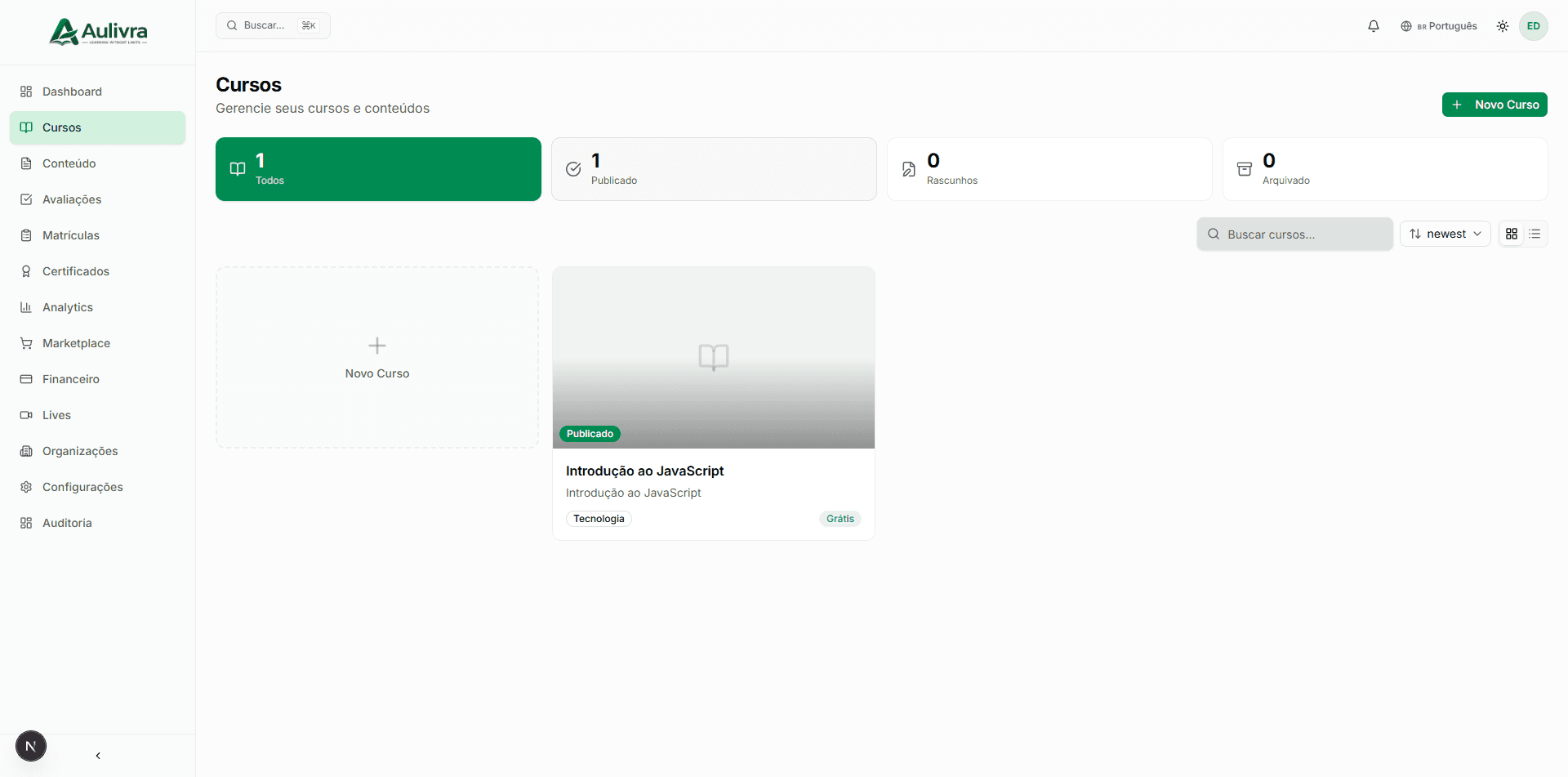This screenshot has height=777, width=1568.
Task: Click the globe language icon
Action: 1406,26
